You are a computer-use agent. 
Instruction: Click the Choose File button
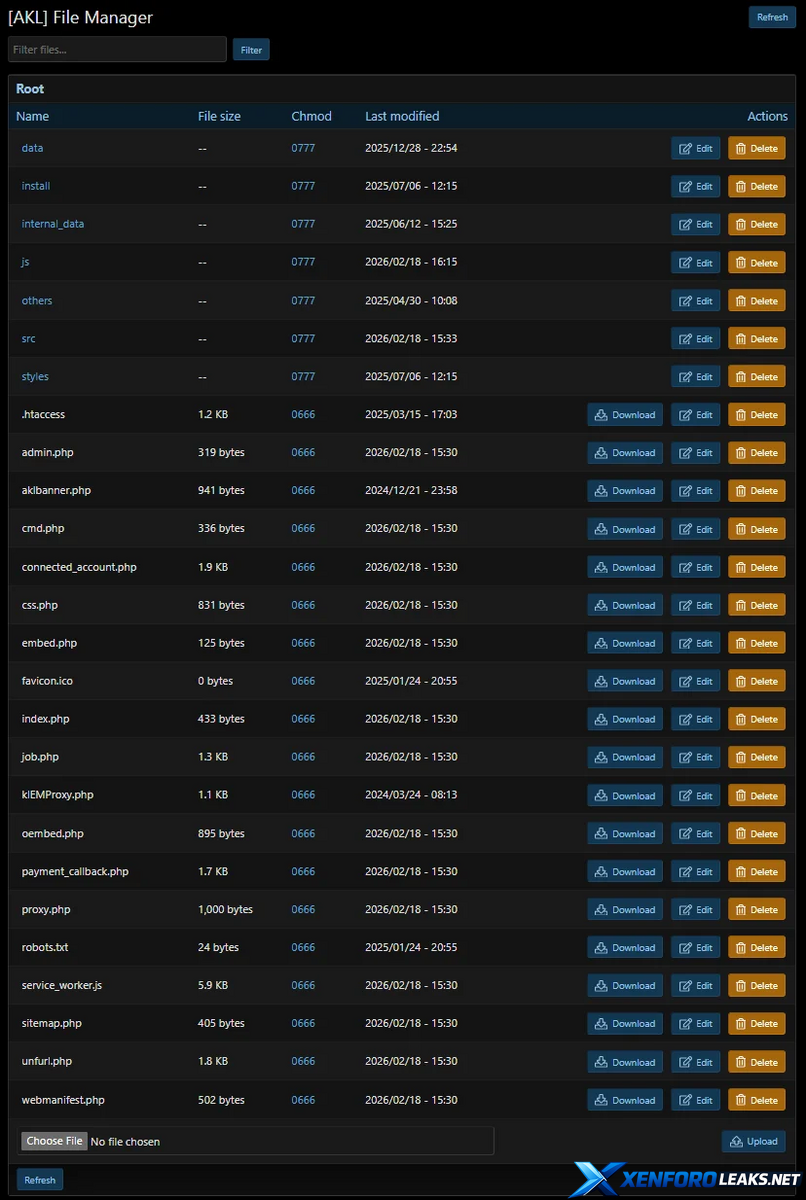(54, 1141)
